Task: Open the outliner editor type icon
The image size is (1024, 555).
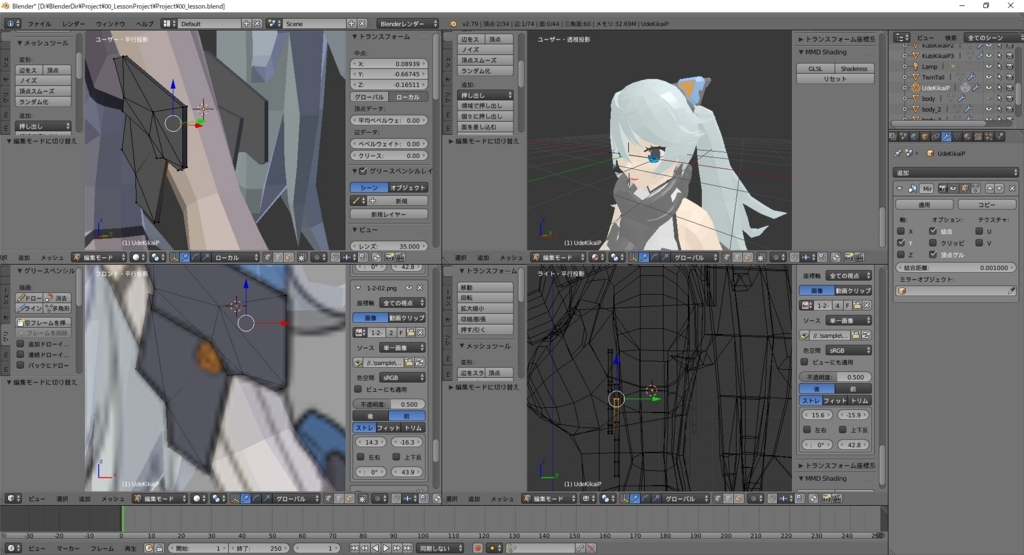Action: tap(901, 37)
